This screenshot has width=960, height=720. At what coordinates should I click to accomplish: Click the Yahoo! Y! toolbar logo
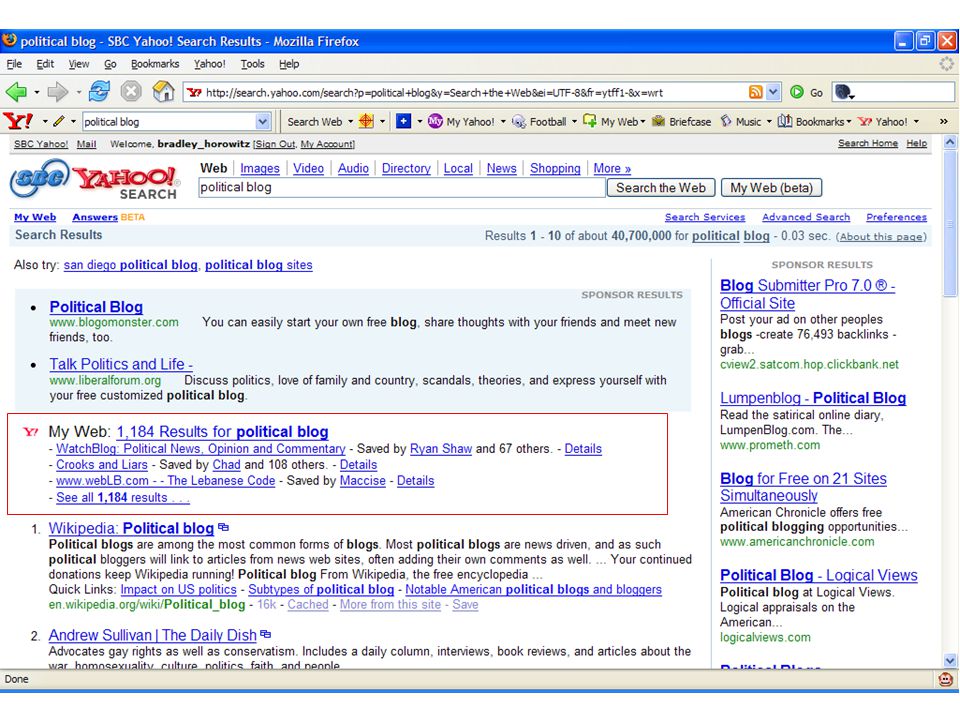click(18, 121)
